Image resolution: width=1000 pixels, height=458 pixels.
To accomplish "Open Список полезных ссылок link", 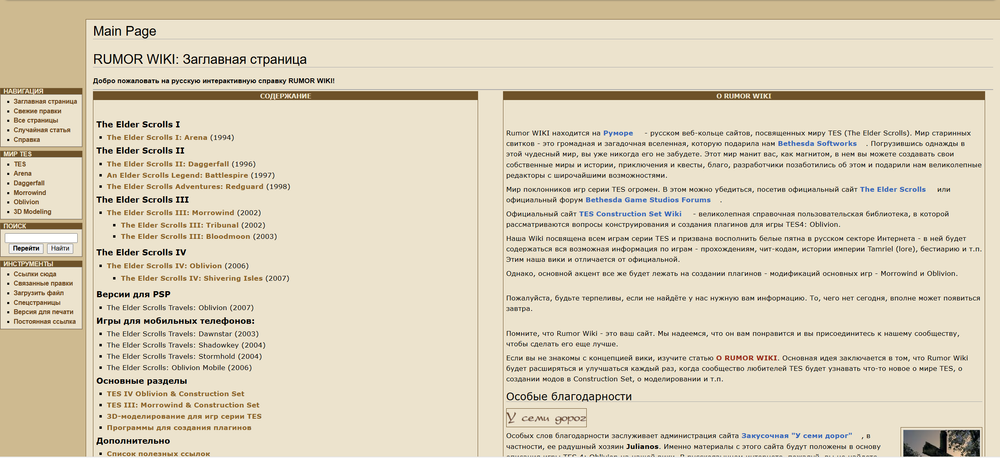I will (158, 454).
